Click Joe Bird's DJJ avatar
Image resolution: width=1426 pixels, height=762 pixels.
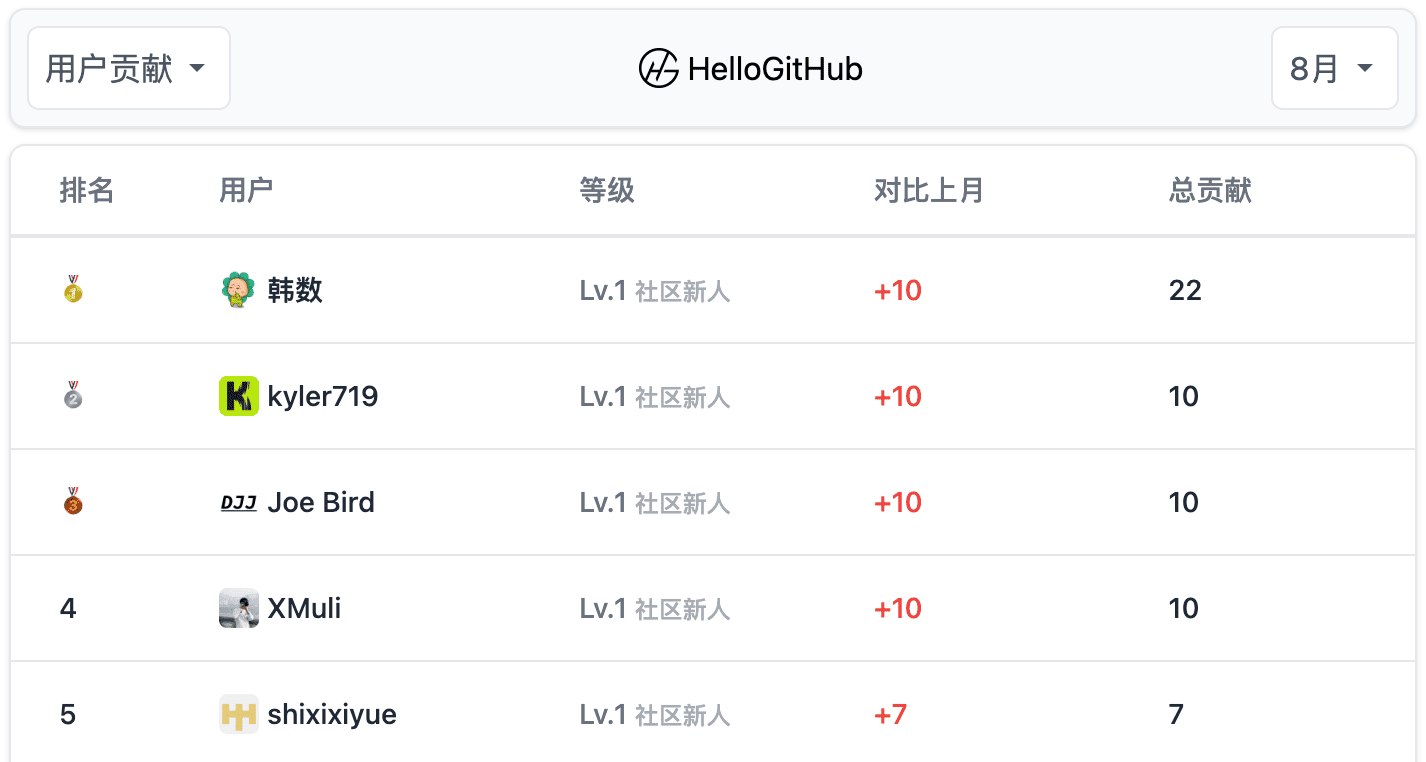click(x=238, y=502)
